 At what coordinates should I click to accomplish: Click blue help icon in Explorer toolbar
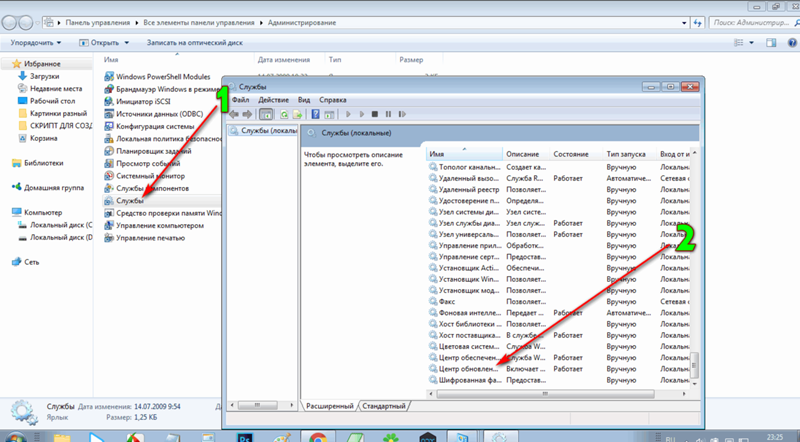[x=792, y=43]
